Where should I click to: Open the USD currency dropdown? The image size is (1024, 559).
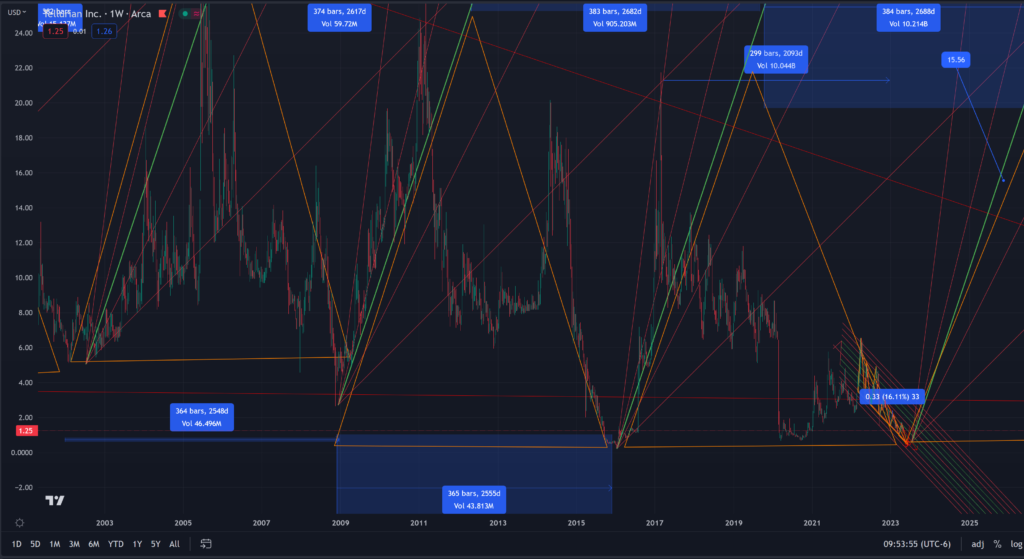coord(18,14)
